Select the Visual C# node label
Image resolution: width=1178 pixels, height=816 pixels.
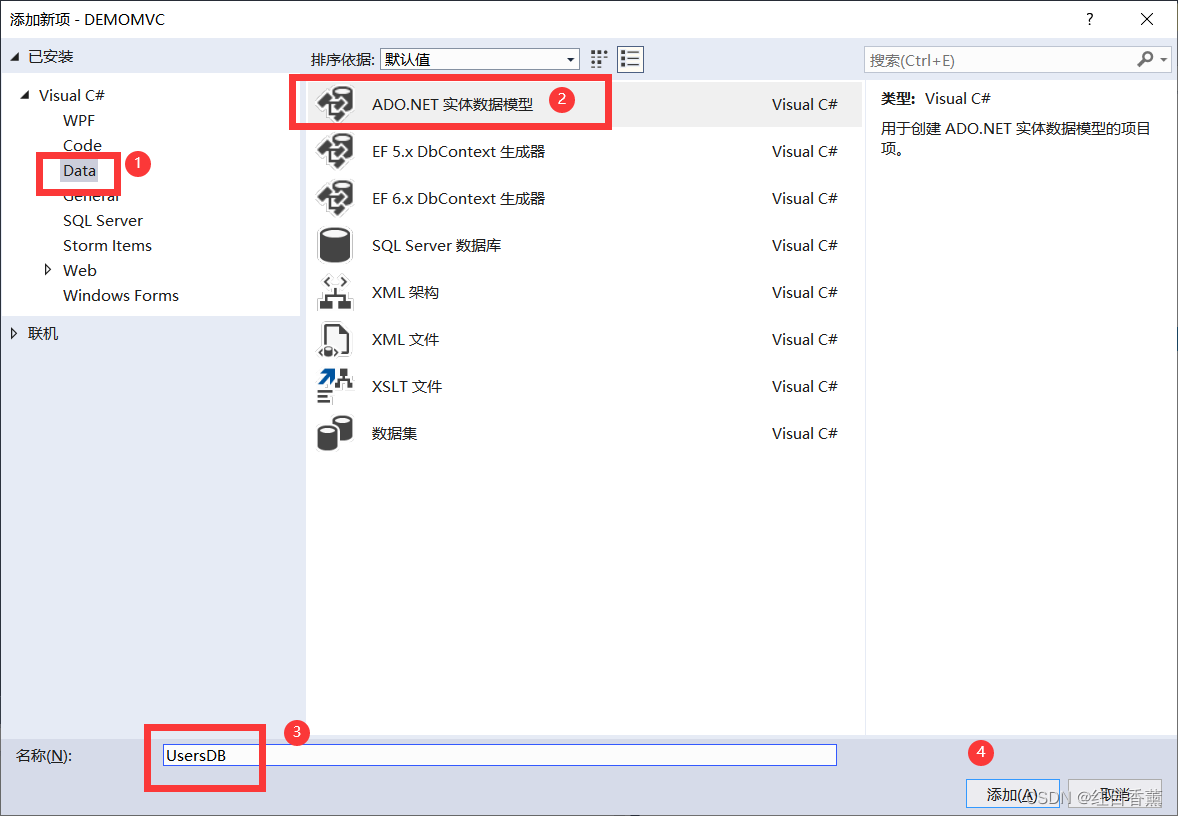pyautogui.click(x=71, y=95)
